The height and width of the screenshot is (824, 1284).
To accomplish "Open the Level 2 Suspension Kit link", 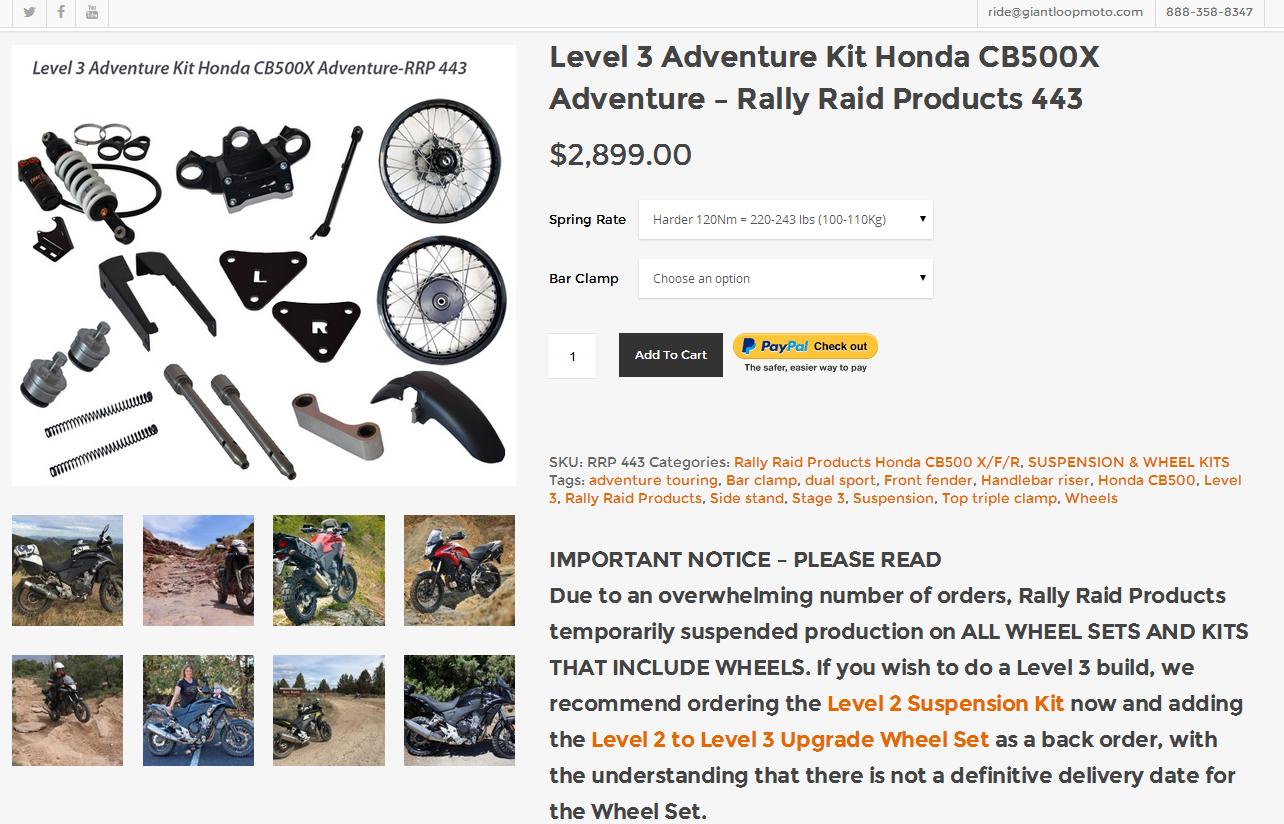I will (x=945, y=703).
